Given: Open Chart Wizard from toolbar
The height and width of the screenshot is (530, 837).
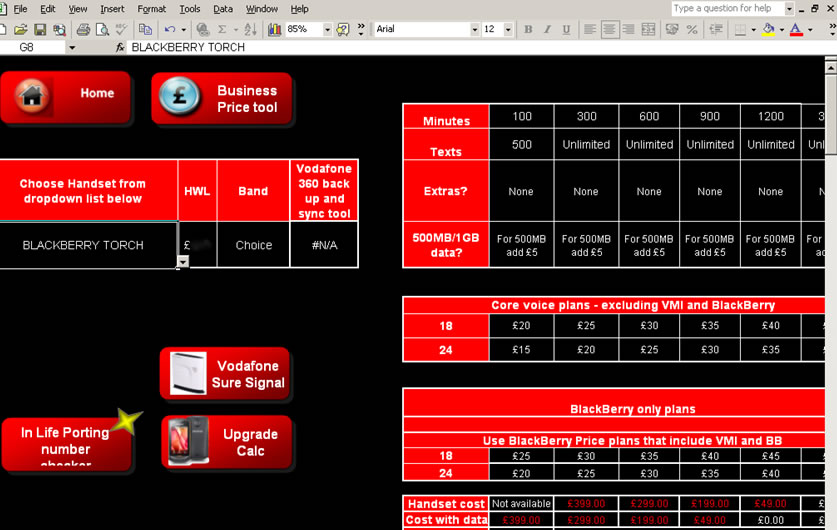Looking at the screenshot, I should click(274, 30).
